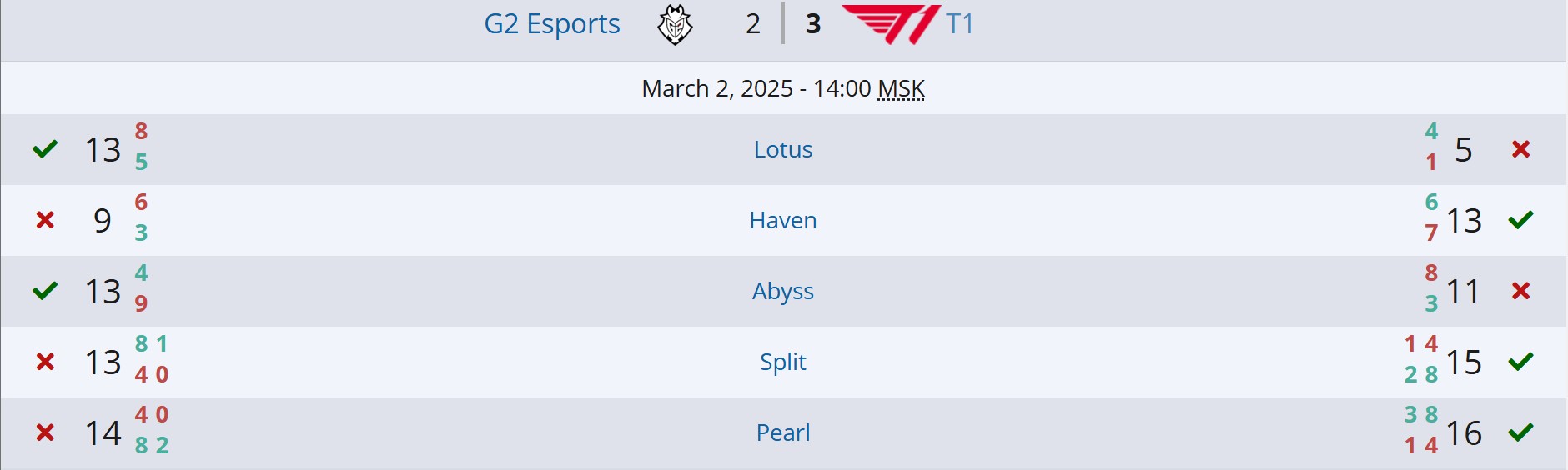
Task: Open the Split map link
Action: point(782,362)
